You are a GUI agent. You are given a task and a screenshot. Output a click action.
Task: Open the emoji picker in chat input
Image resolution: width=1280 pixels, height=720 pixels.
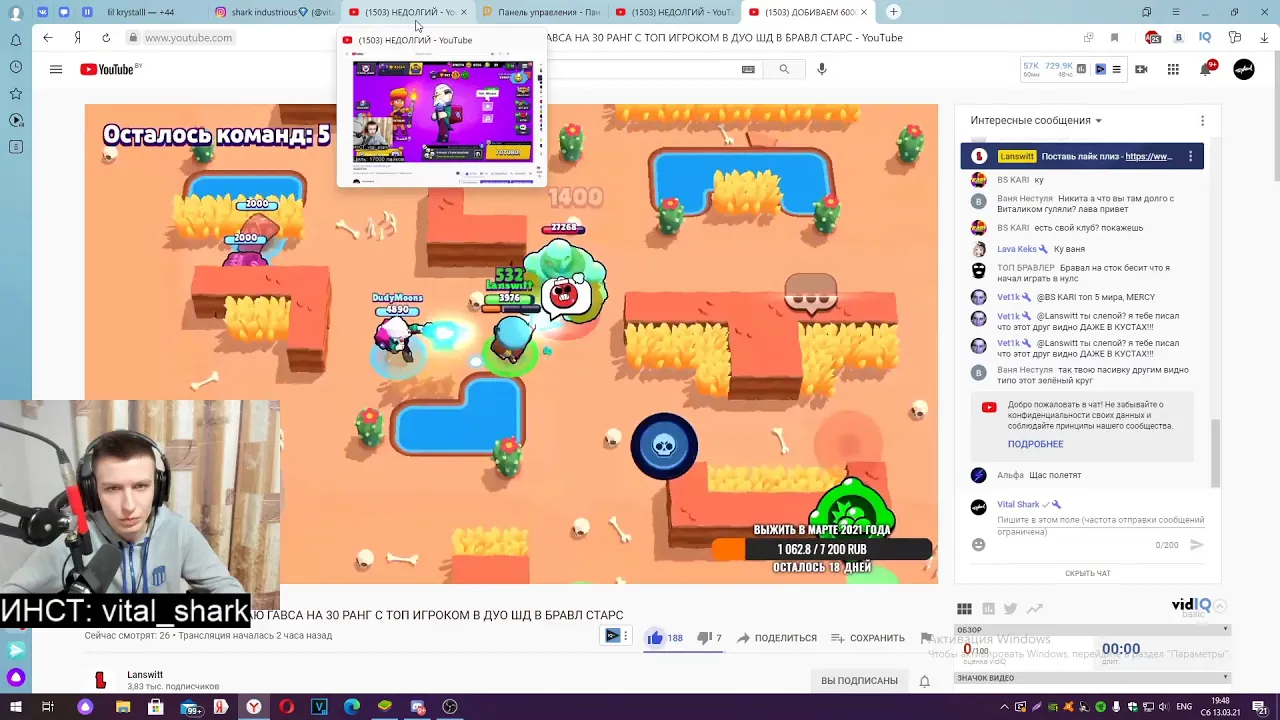[978, 545]
